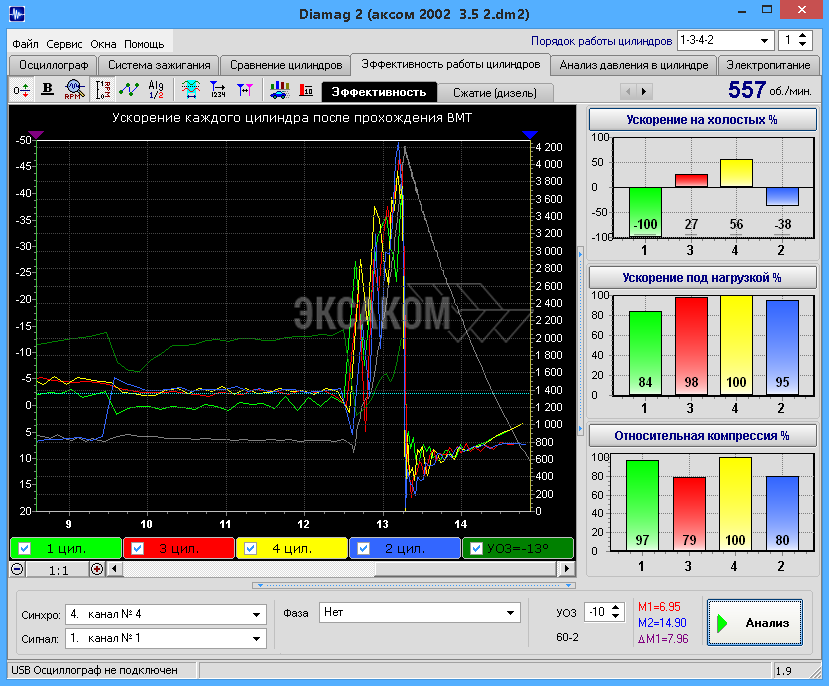The image size is (829, 686).
Task: Click the RPM waveform toolbar icon
Action: pos(74,91)
